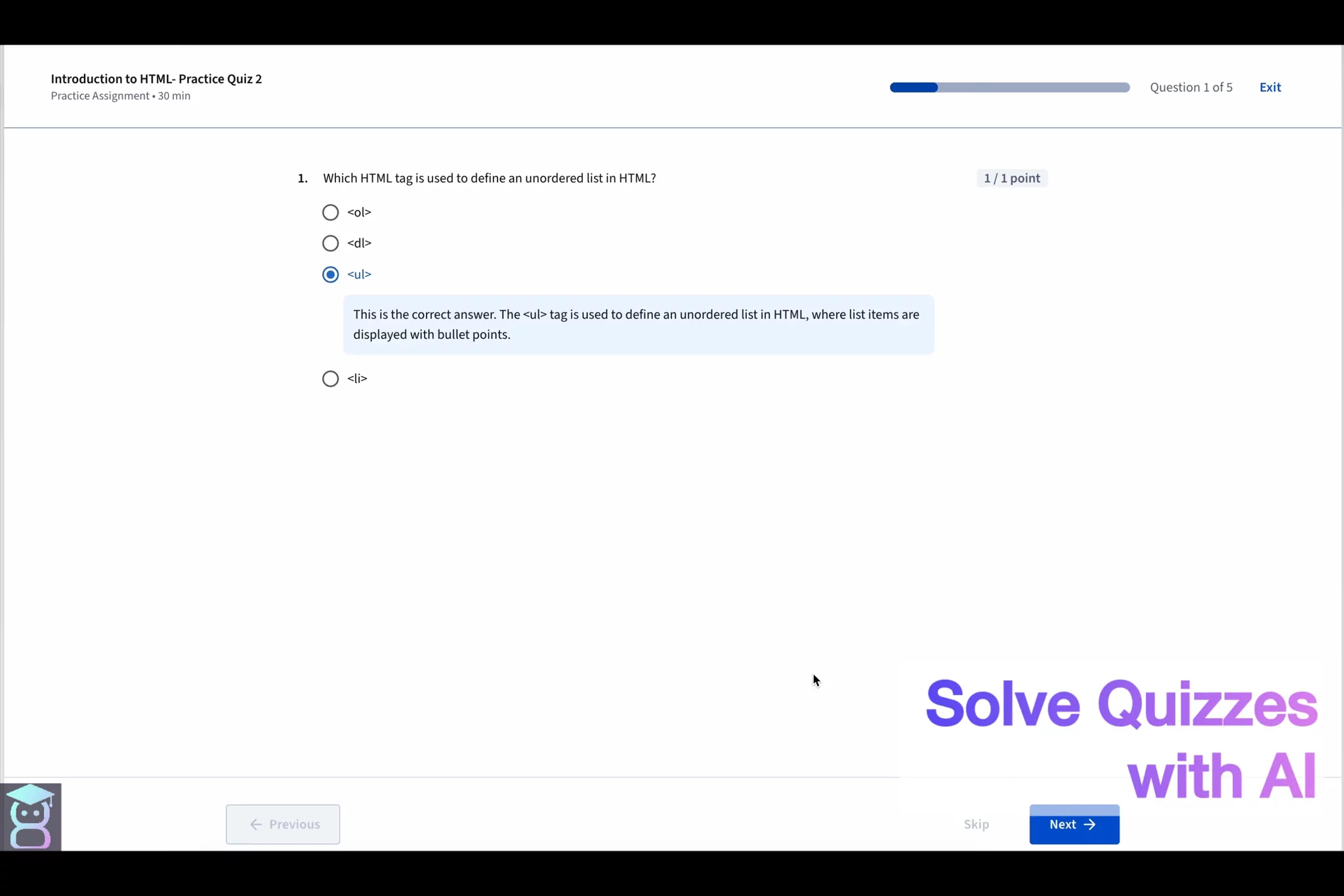Click the arrow icon in Next button

click(1090, 825)
